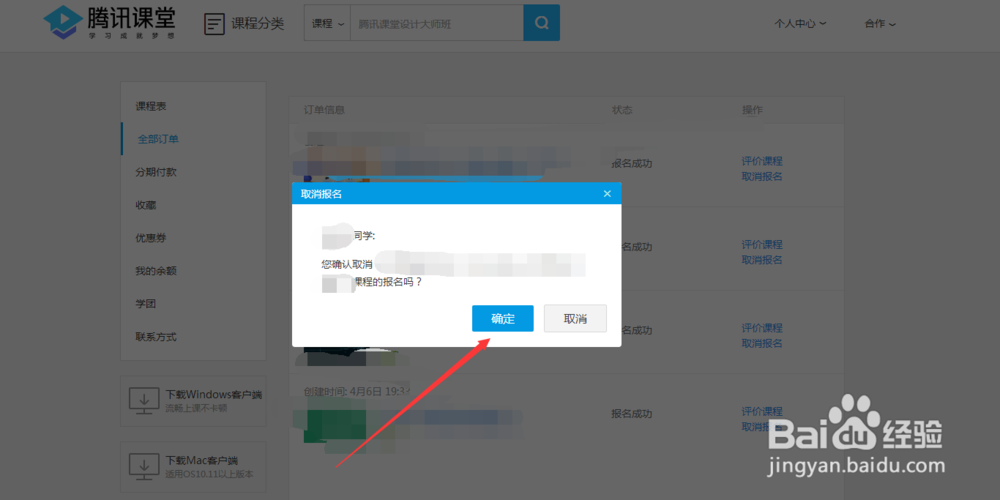Click the 课程分类 label in header
1000x500 pixels.
tap(258, 24)
